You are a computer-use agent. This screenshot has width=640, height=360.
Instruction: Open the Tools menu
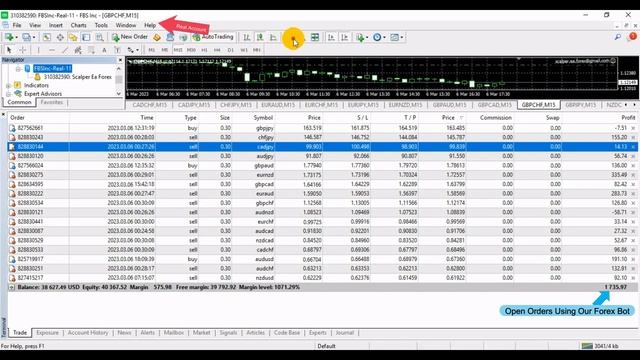click(x=101, y=25)
